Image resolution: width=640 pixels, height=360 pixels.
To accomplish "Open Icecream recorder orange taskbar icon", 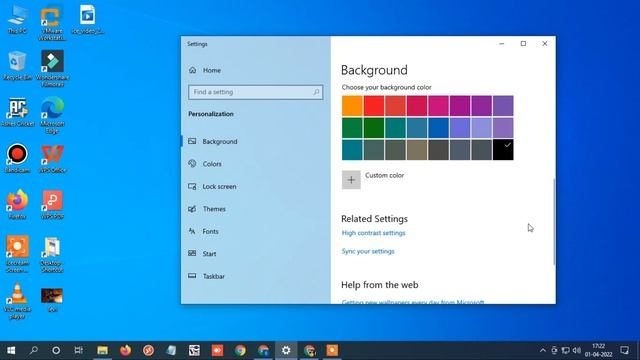I will click(x=332, y=350).
